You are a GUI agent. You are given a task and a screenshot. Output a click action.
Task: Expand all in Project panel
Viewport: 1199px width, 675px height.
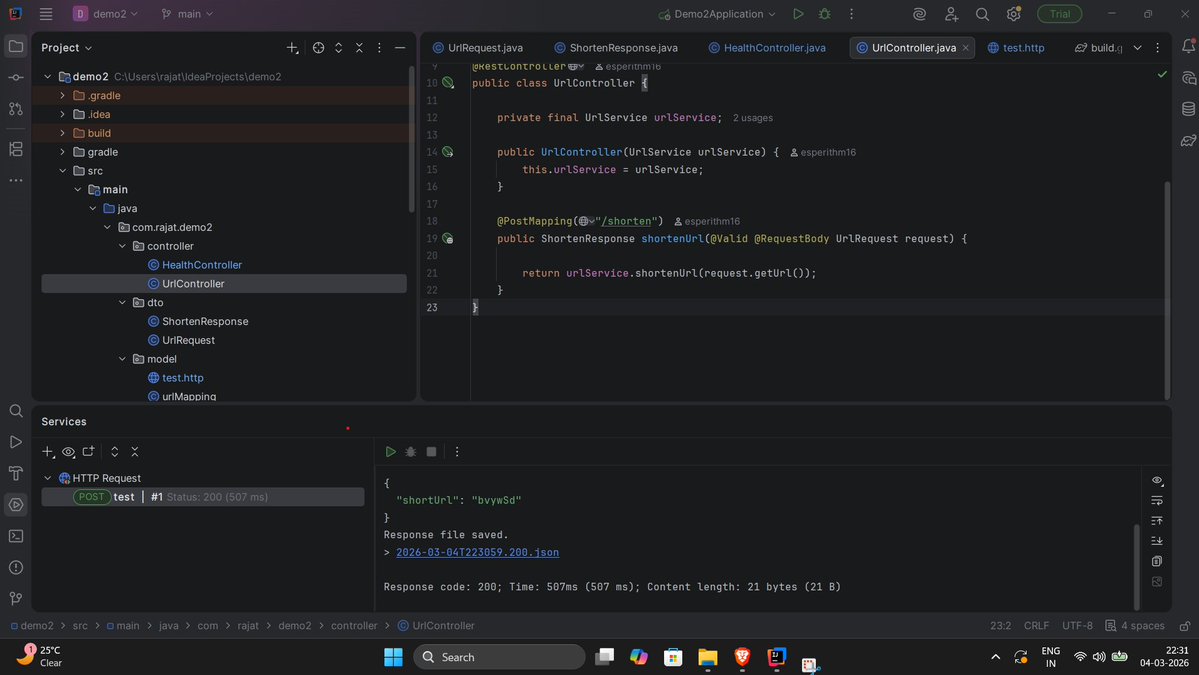(339, 47)
